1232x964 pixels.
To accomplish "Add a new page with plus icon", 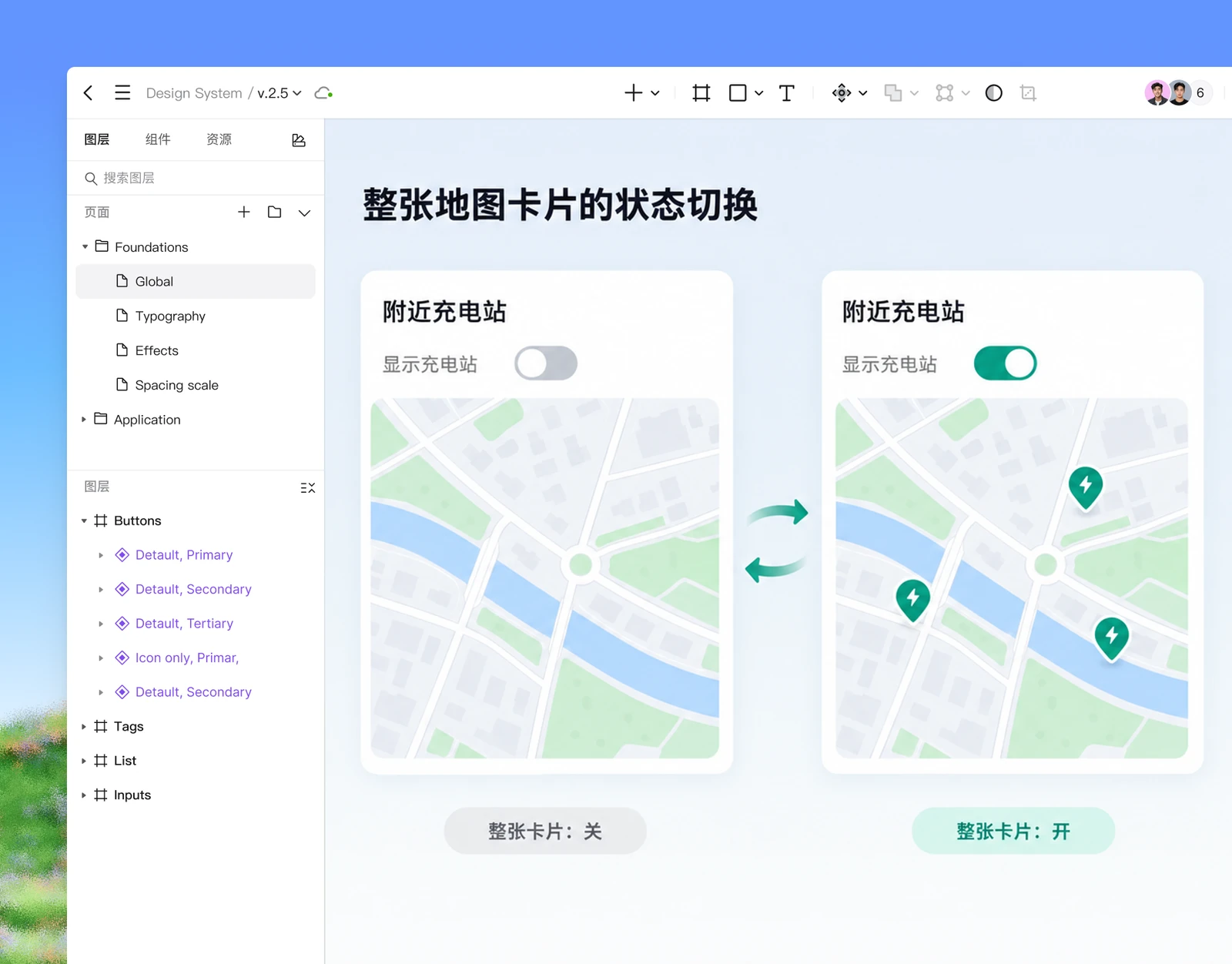I will pyautogui.click(x=244, y=212).
